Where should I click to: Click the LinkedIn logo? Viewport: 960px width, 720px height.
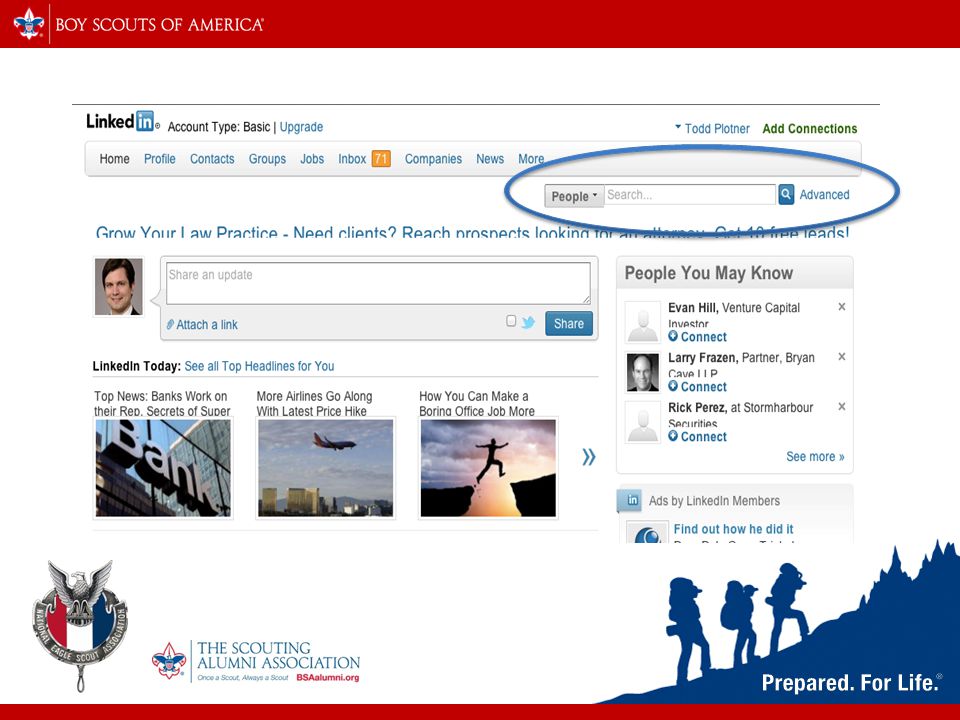pos(121,121)
